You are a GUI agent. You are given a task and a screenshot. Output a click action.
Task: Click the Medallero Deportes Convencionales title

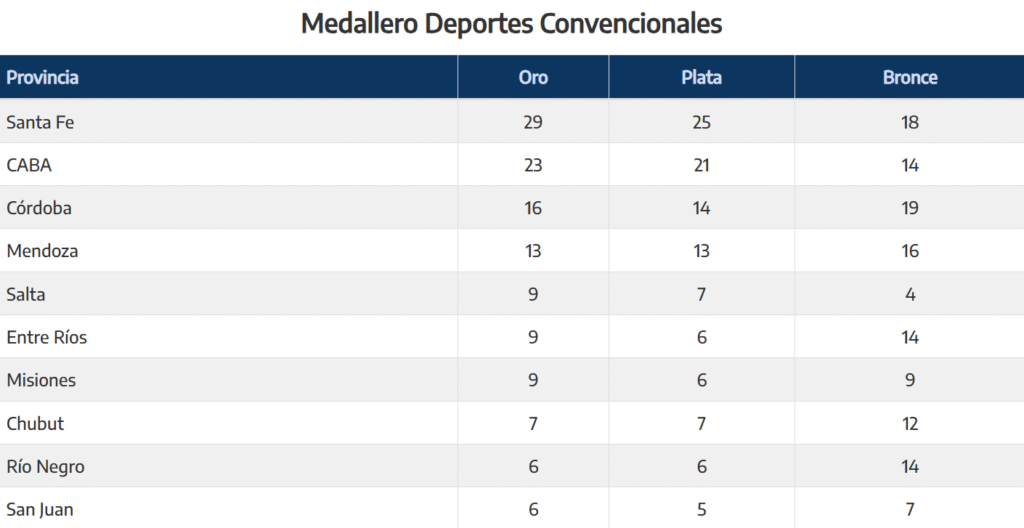click(x=511, y=24)
